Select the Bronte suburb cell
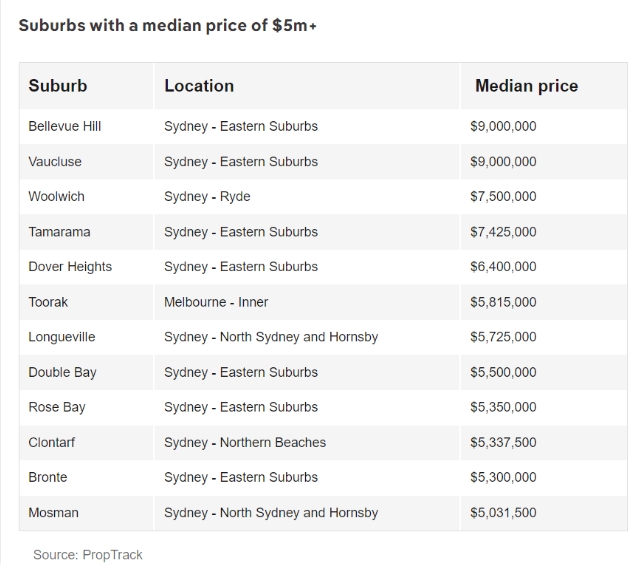This screenshot has width=644, height=565. pyautogui.click(x=86, y=478)
